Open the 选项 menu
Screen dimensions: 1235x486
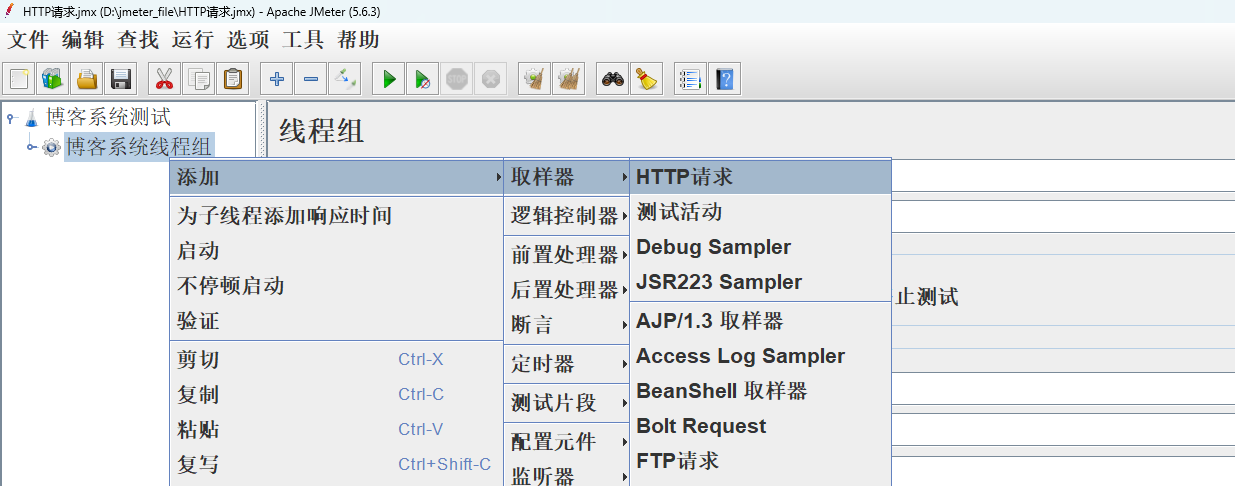point(248,40)
